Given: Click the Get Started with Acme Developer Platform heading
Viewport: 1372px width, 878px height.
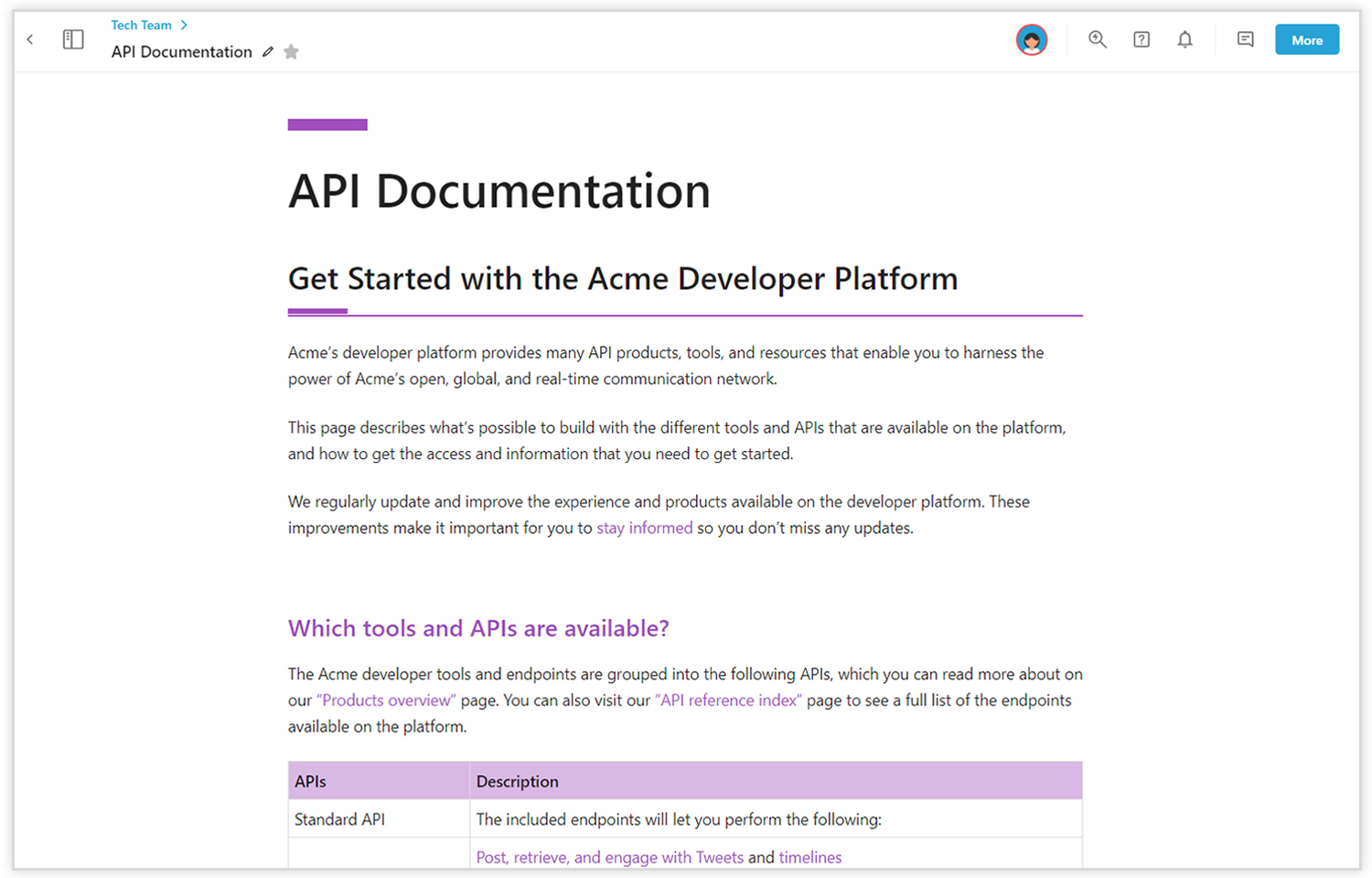Looking at the screenshot, I should [x=623, y=279].
